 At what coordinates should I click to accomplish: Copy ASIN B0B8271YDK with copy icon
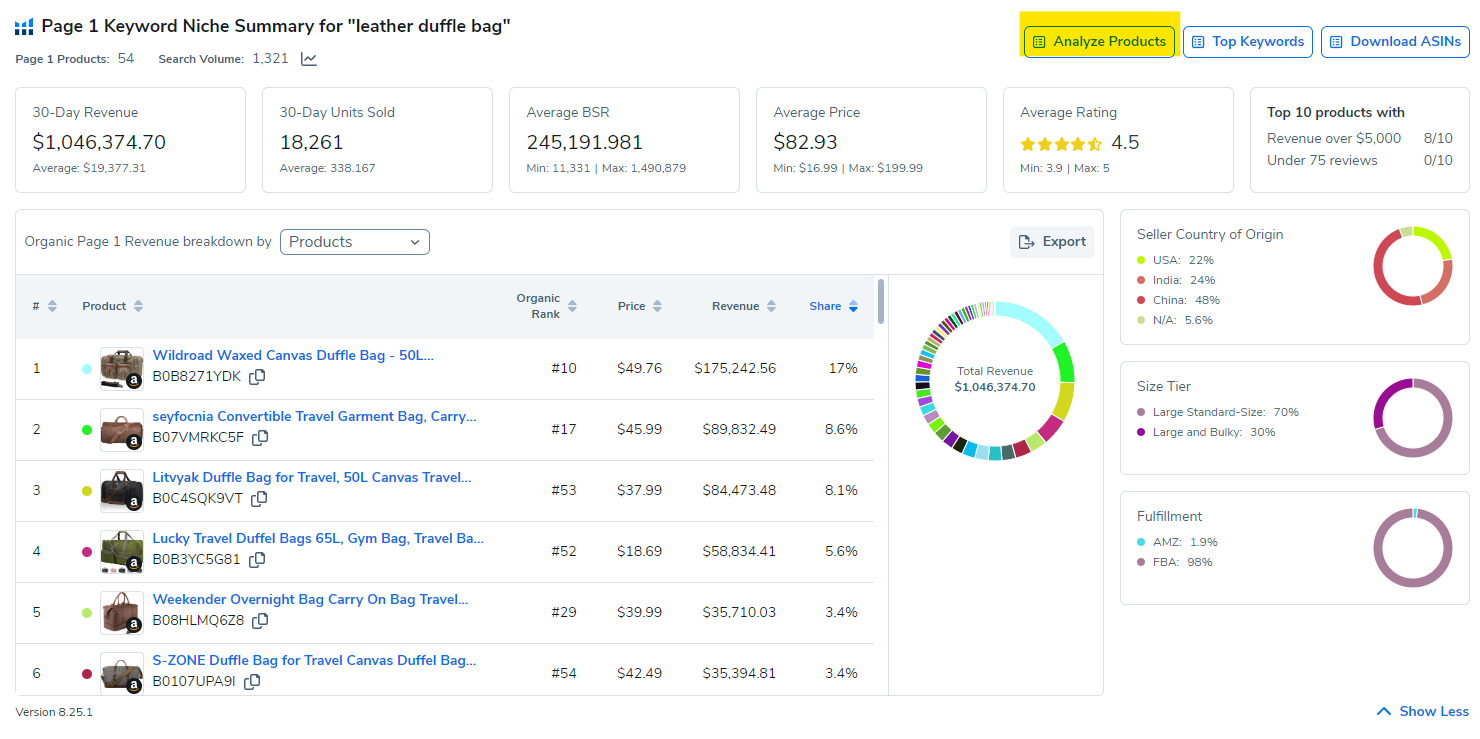(257, 377)
